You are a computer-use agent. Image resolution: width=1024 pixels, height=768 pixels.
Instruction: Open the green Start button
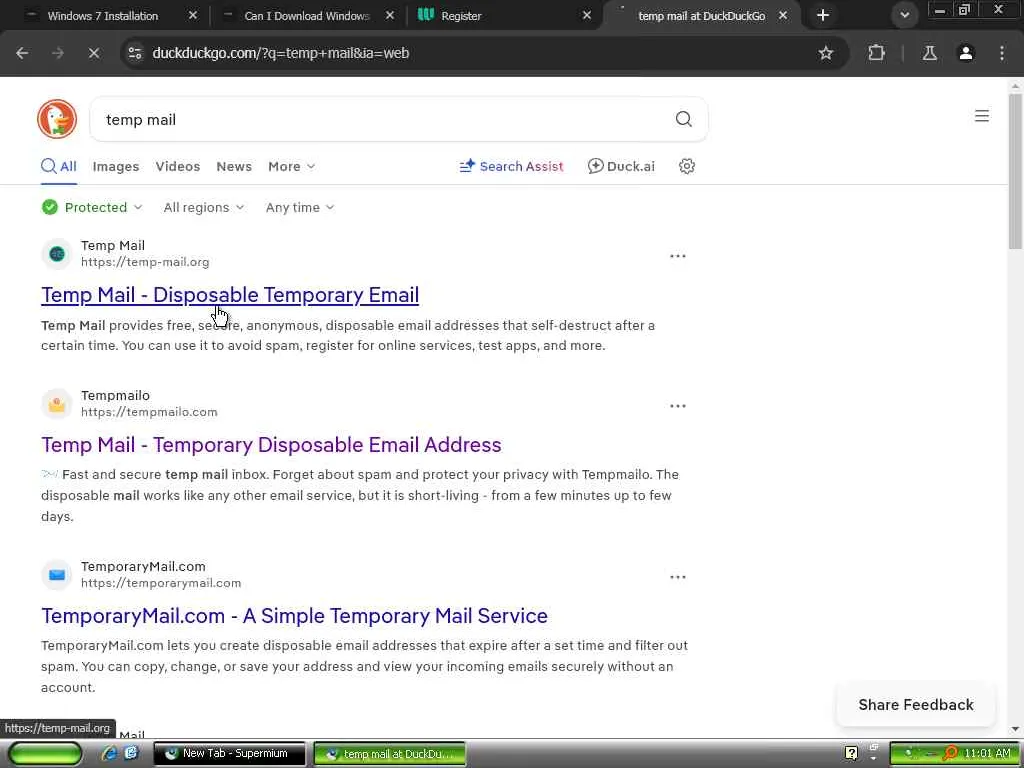pos(45,754)
